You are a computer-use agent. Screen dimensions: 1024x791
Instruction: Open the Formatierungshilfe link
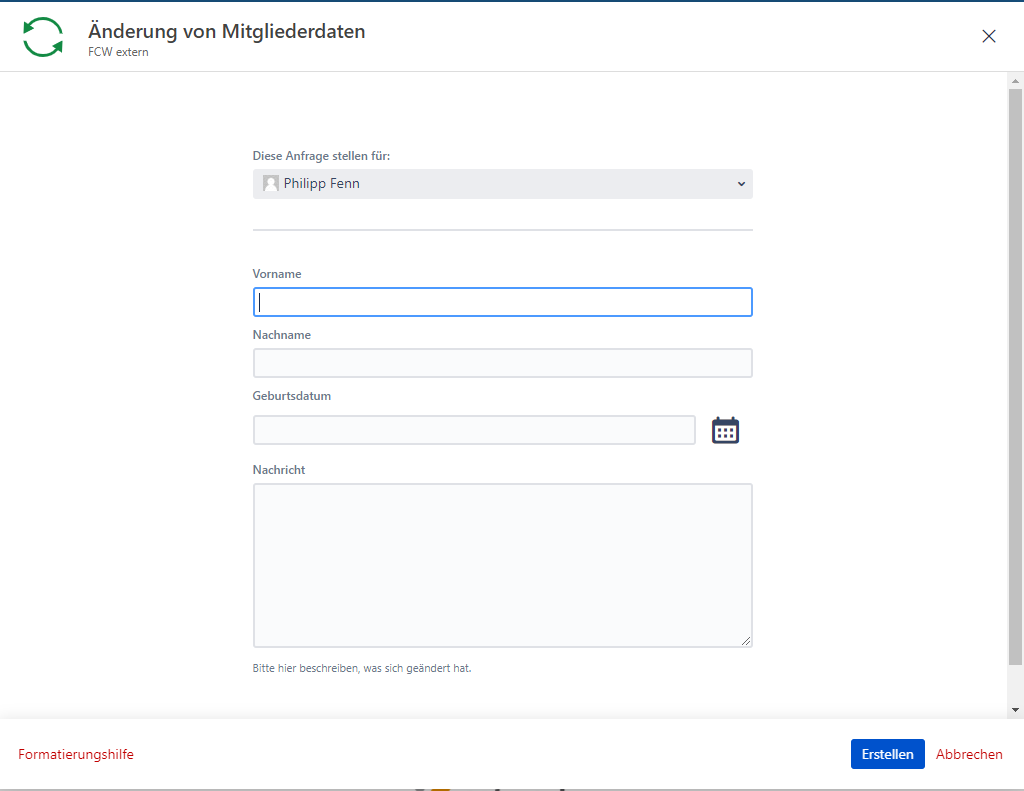point(76,754)
